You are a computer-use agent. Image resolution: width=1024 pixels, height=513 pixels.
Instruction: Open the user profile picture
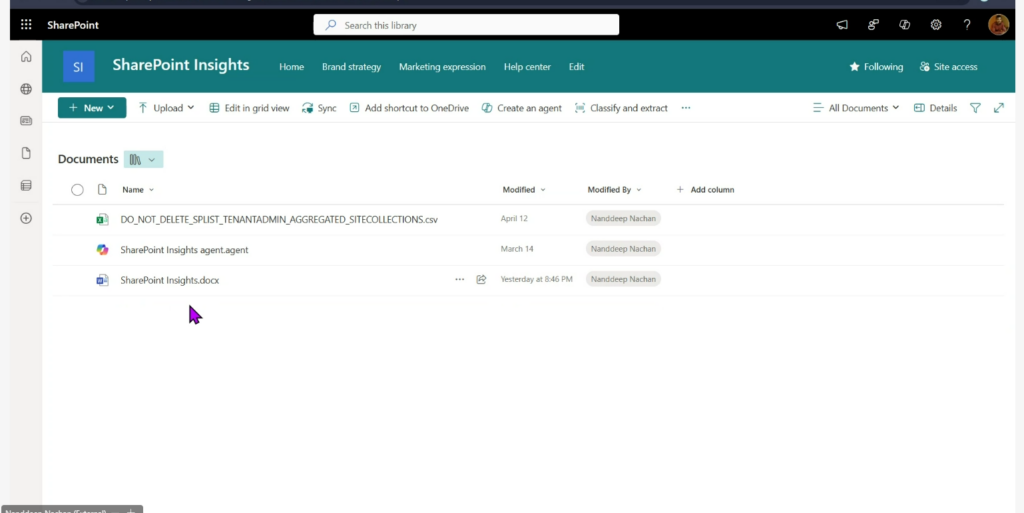click(999, 25)
